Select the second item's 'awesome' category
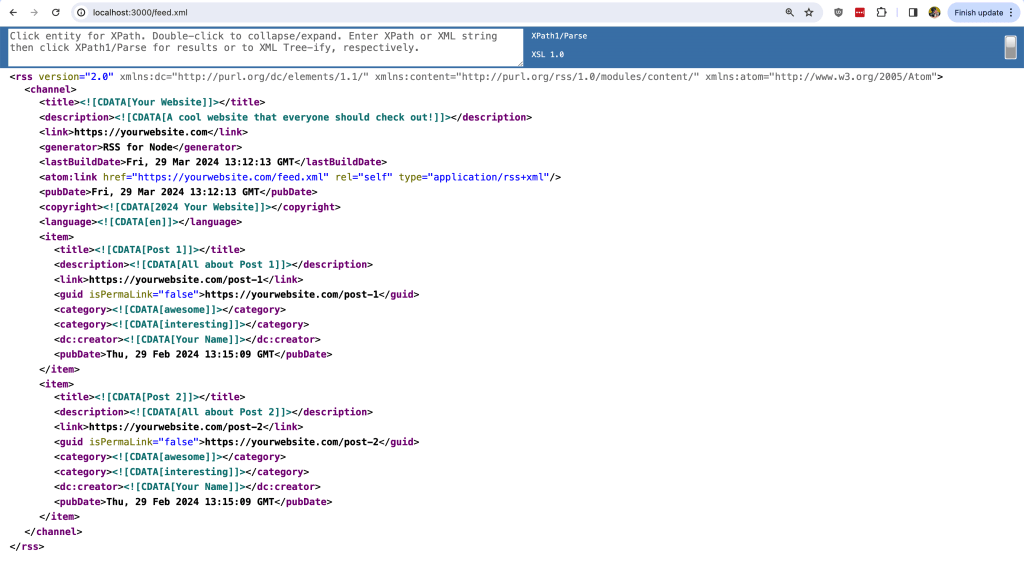The height and width of the screenshot is (567, 1024). [x=170, y=457]
